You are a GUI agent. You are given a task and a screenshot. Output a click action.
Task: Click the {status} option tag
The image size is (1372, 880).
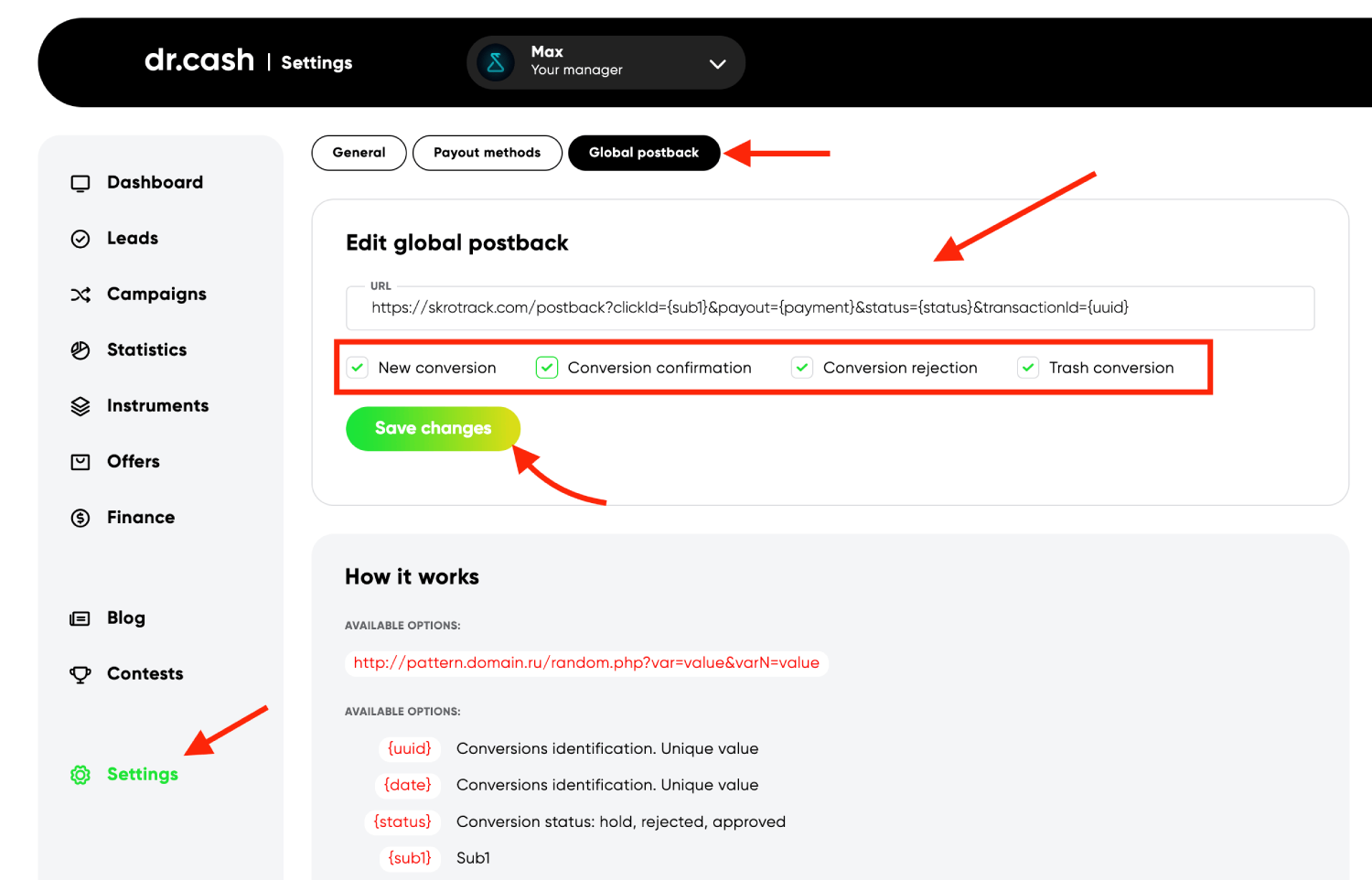pyautogui.click(x=402, y=821)
